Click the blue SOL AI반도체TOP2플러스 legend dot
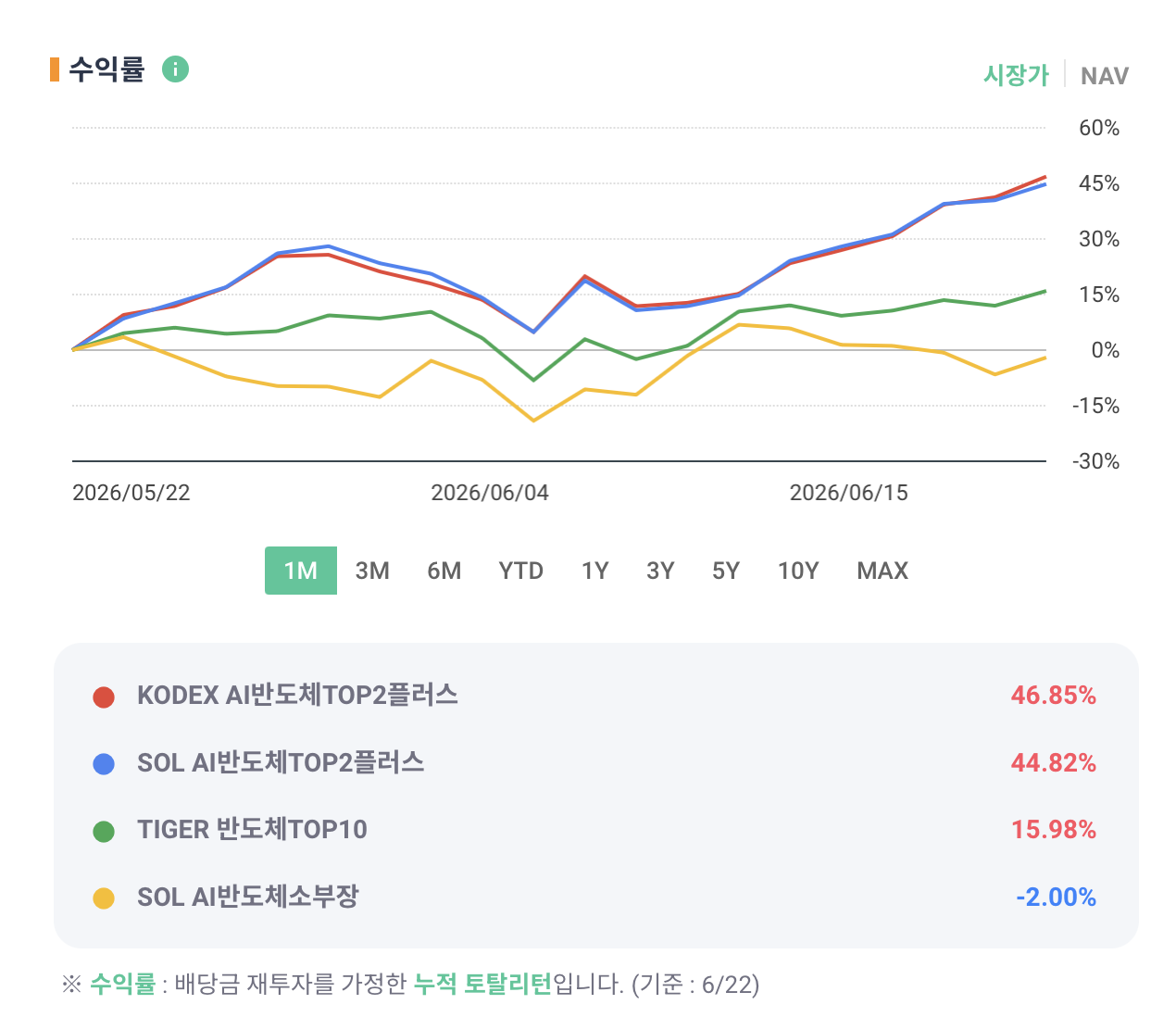 click(104, 764)
